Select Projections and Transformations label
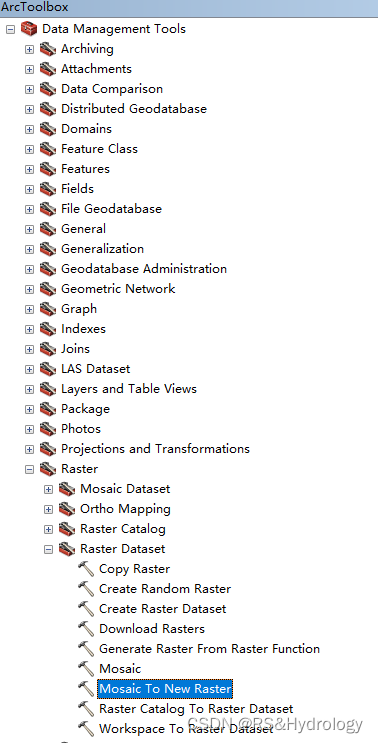 (x=155, y=449)
